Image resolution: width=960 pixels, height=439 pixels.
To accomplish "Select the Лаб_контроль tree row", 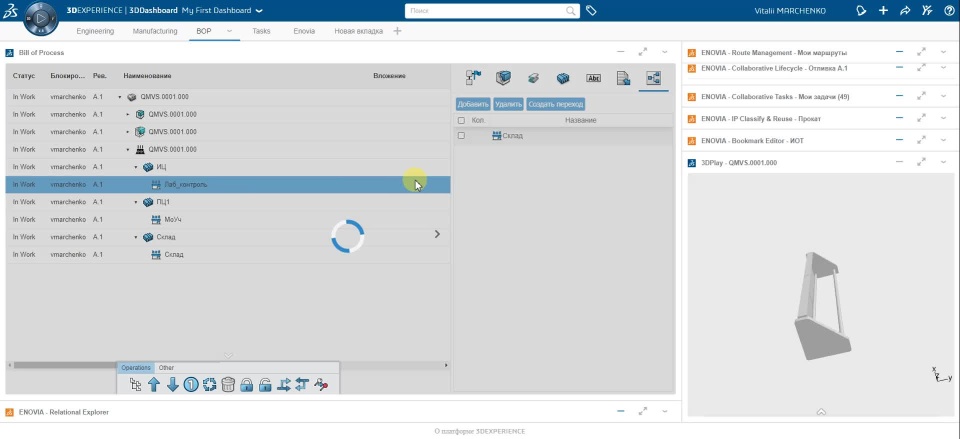I will click(x=228, y=184).
